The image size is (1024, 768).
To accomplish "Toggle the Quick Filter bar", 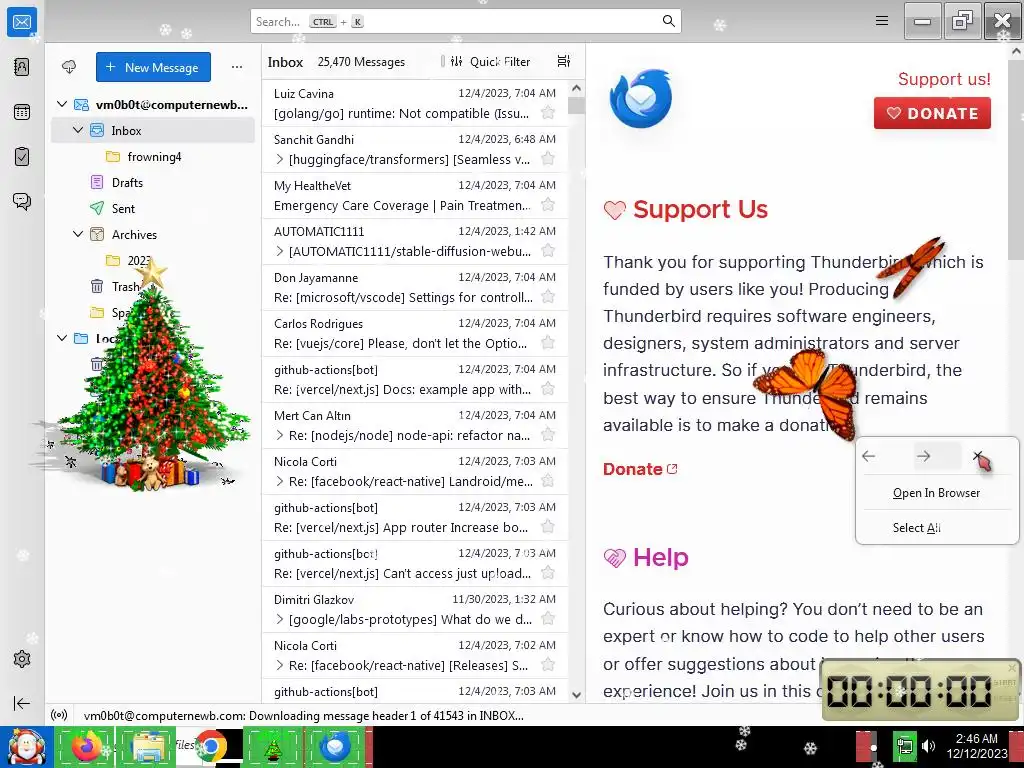I will 491,61.
